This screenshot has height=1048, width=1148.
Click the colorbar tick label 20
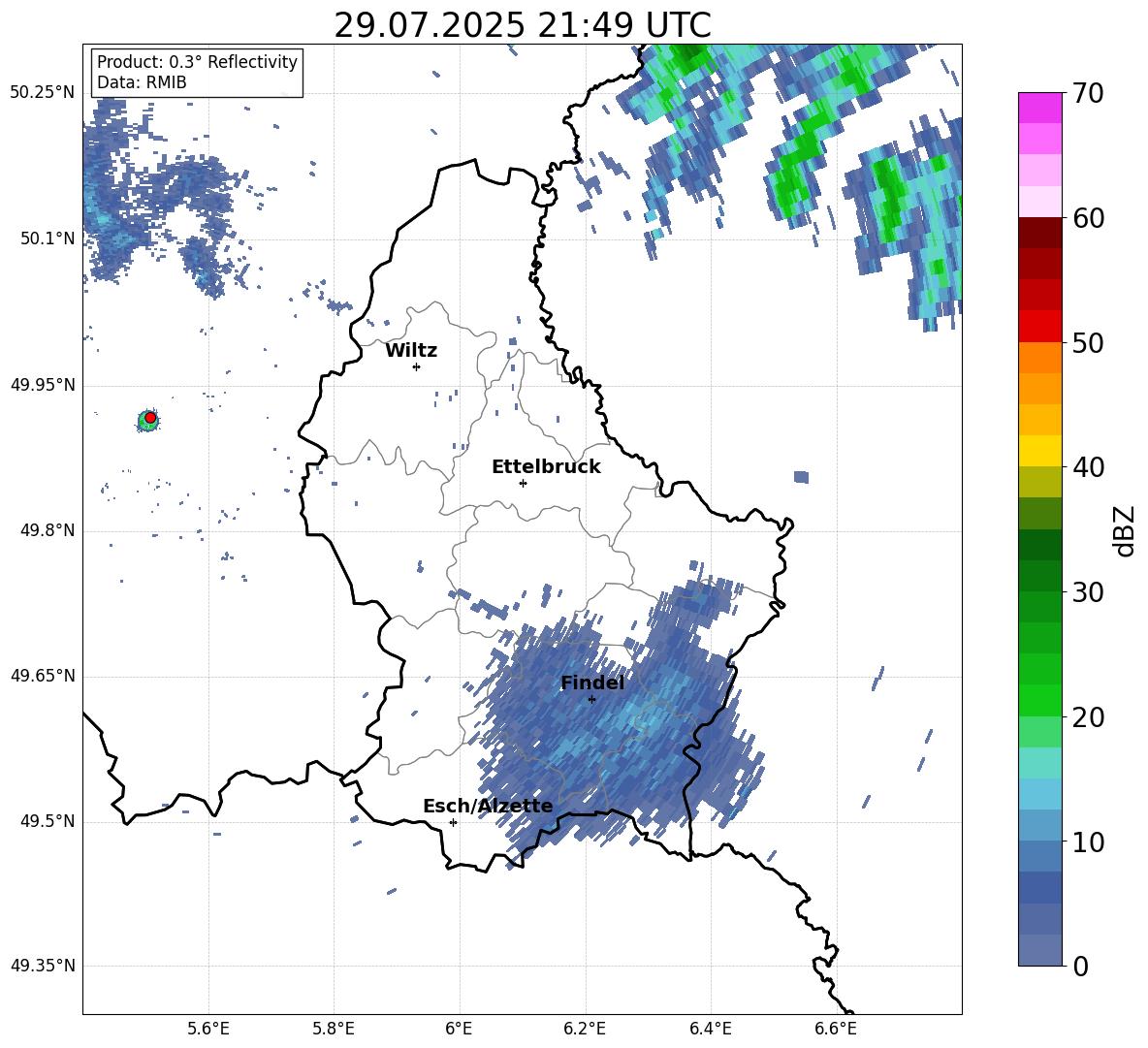[x=1088, y=716]
